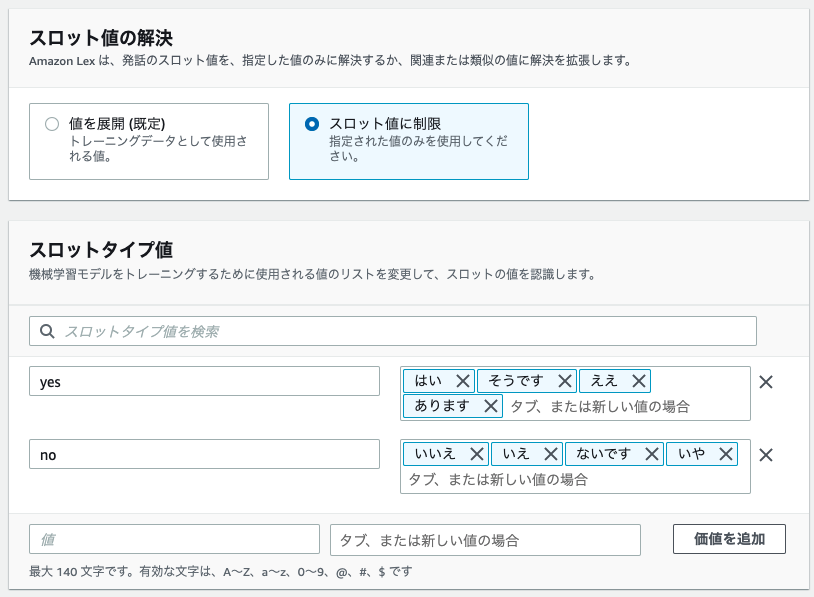Image resolution: width=814 pixels, height=597 pixels.
Task: Select the 値を展開 (既定) radio option
Action: (52, 124)
